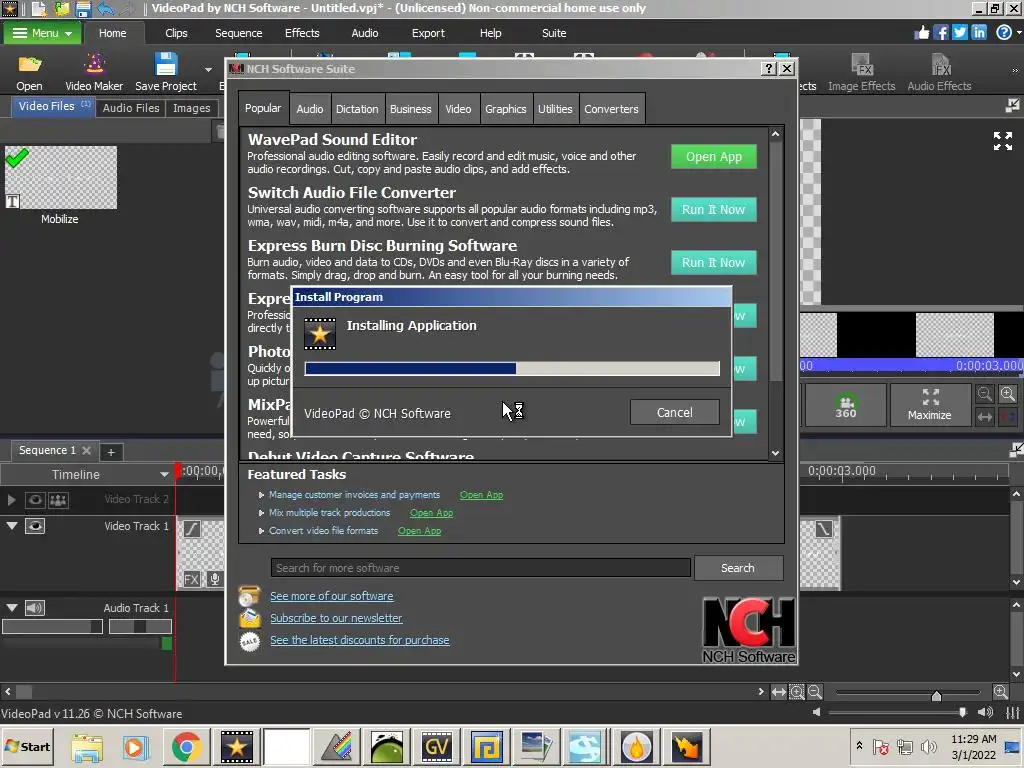Switch to the Audio Files bin tab
The width and height of the screenshot is (1024, 768).
click(131, 108)
